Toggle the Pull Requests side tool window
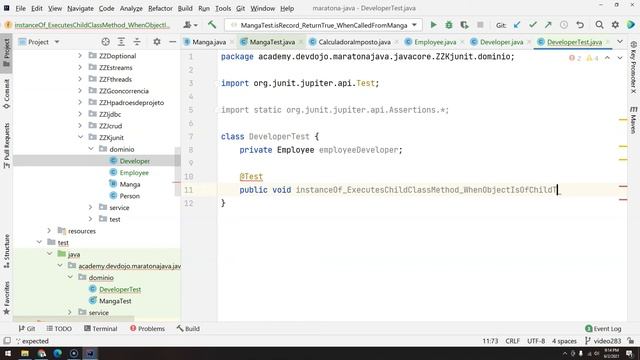Image resolution: width=640 pixels, height=360 pixels. 7,145
